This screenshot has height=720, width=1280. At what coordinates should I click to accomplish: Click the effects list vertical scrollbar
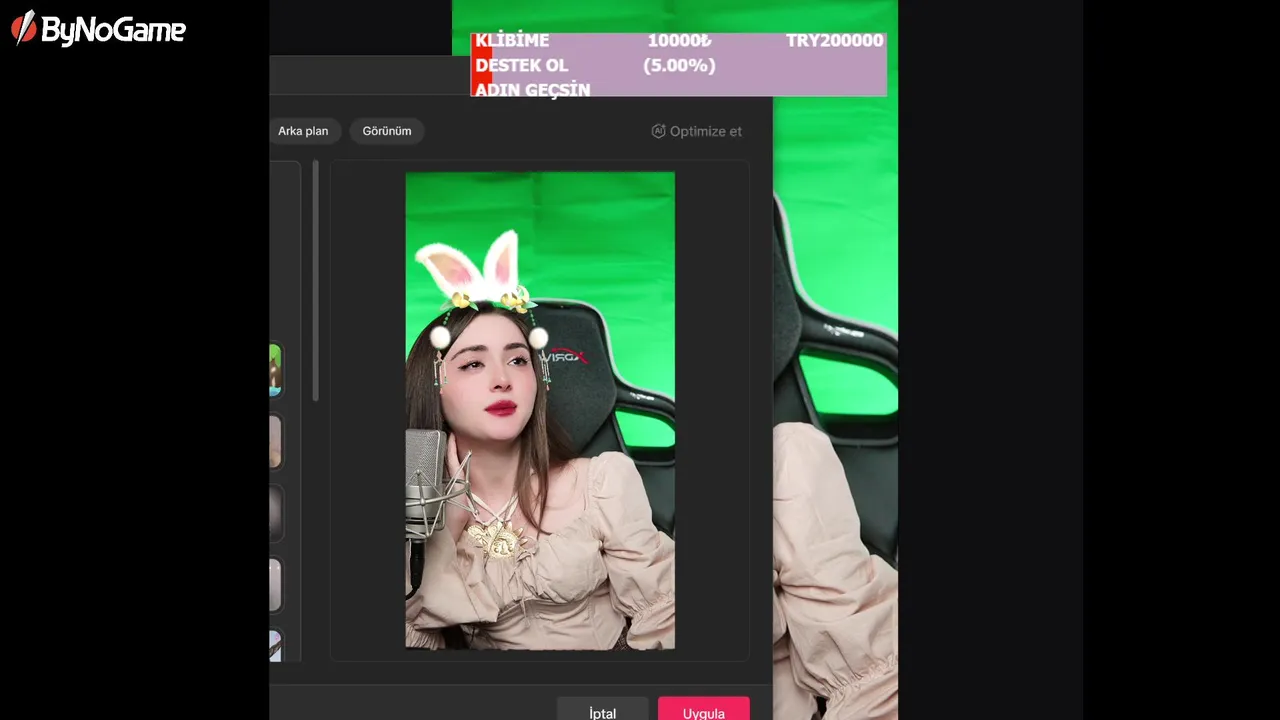pyautogui.click(x=316, y=280)
